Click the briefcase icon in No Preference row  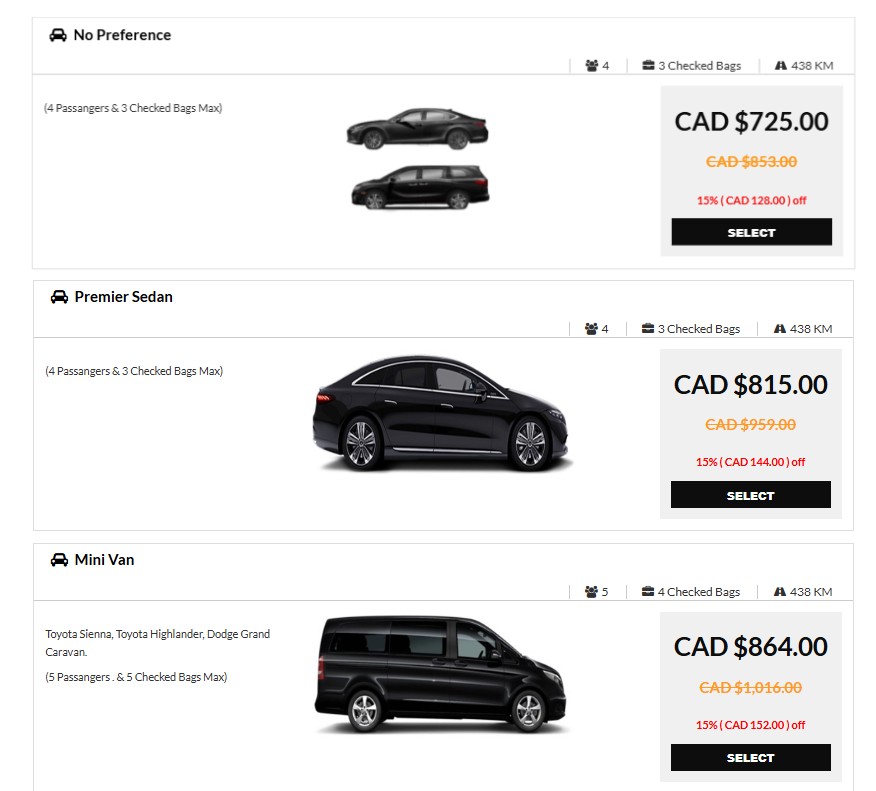648,66
